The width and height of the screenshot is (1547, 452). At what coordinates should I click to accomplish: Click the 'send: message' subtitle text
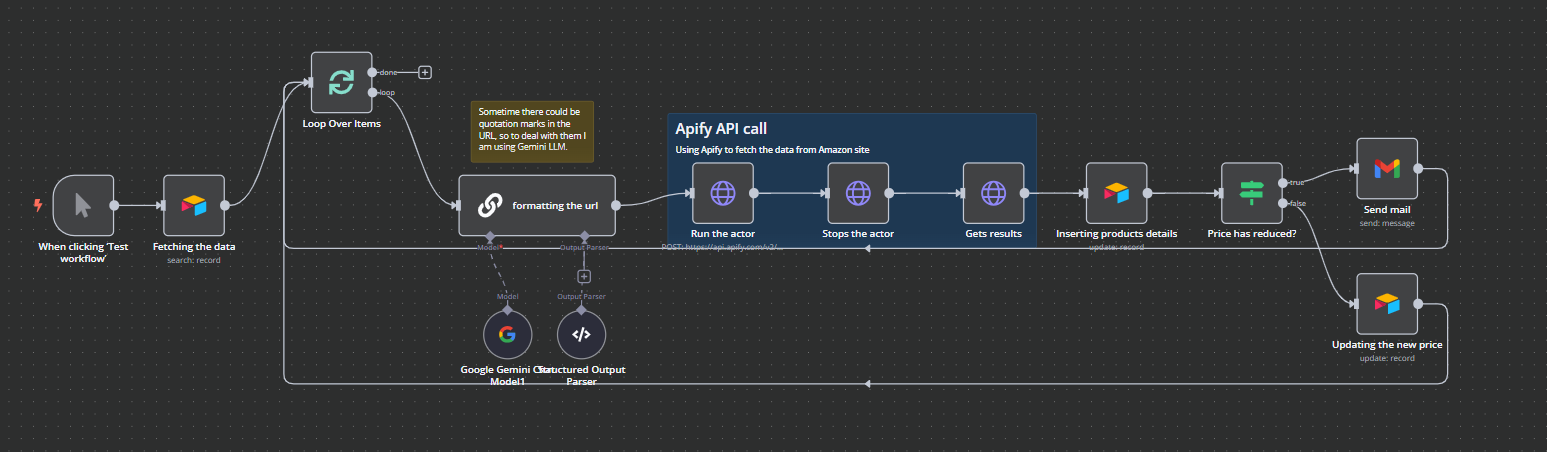click(x=1387, y=223)
